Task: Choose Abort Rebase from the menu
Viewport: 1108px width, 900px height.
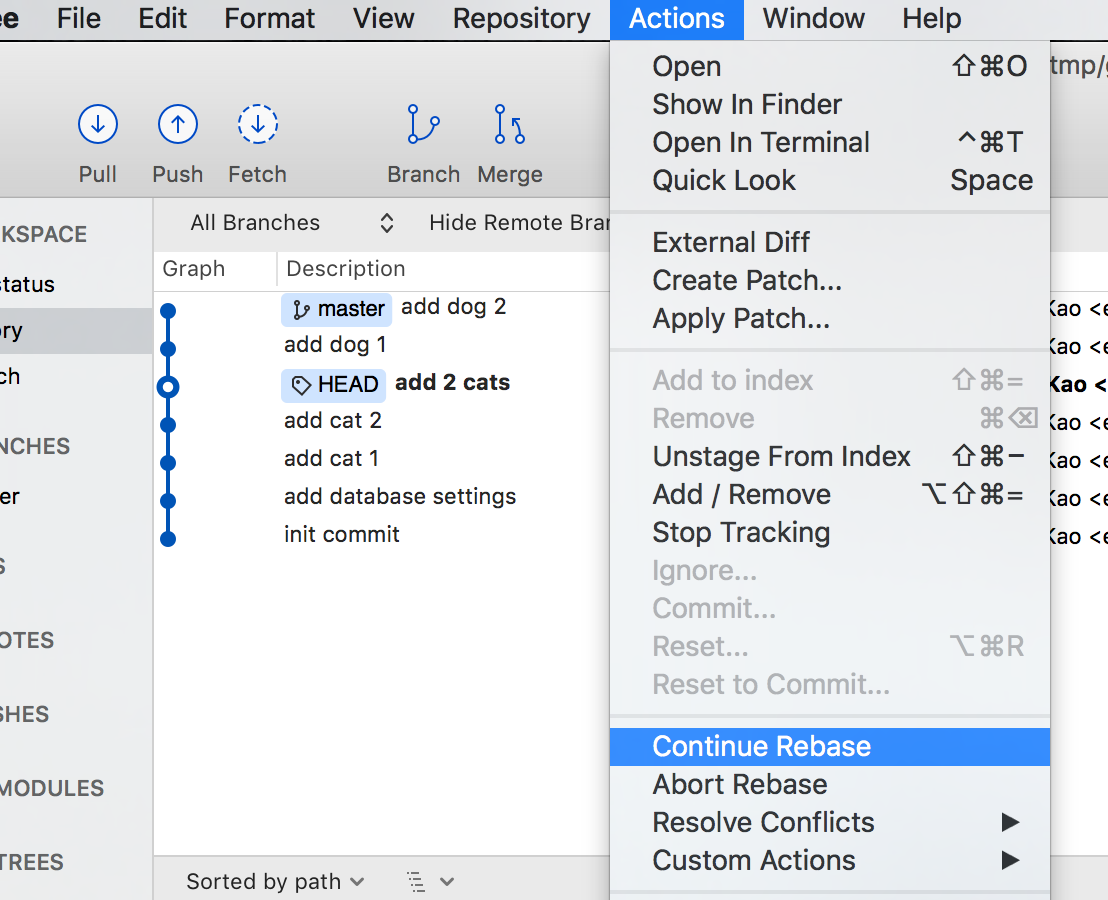Action: 740,784
